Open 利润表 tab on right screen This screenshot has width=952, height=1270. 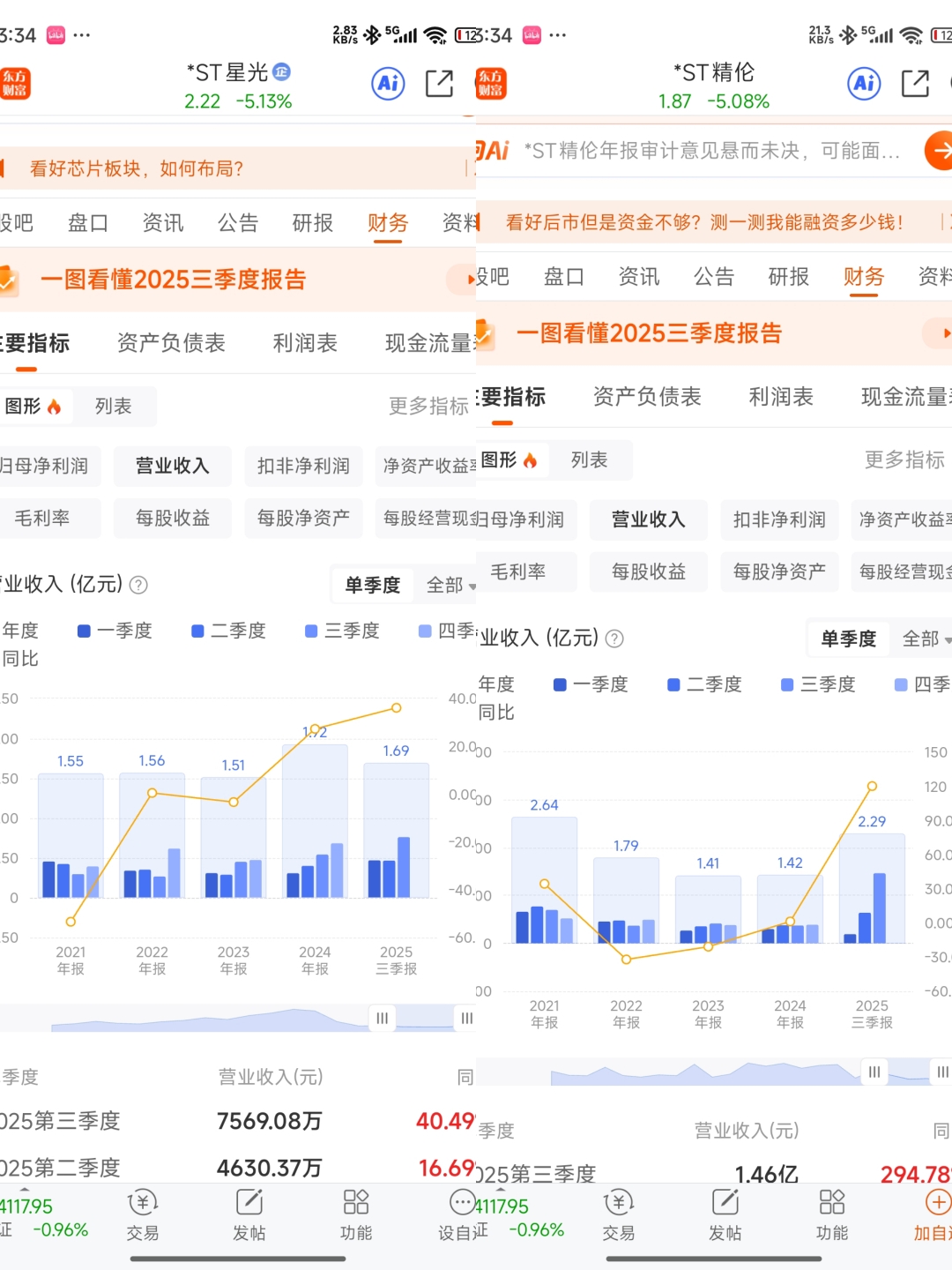781,397
